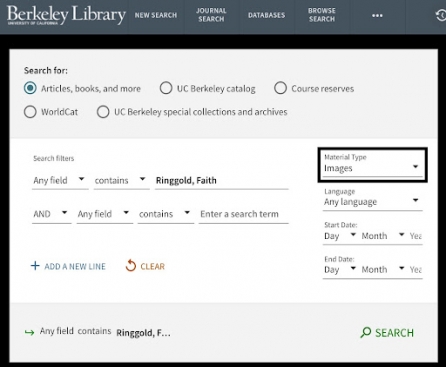Click the circular arrow clear icon
This screenshot has height=367, width=446.
tap(131, 266)
